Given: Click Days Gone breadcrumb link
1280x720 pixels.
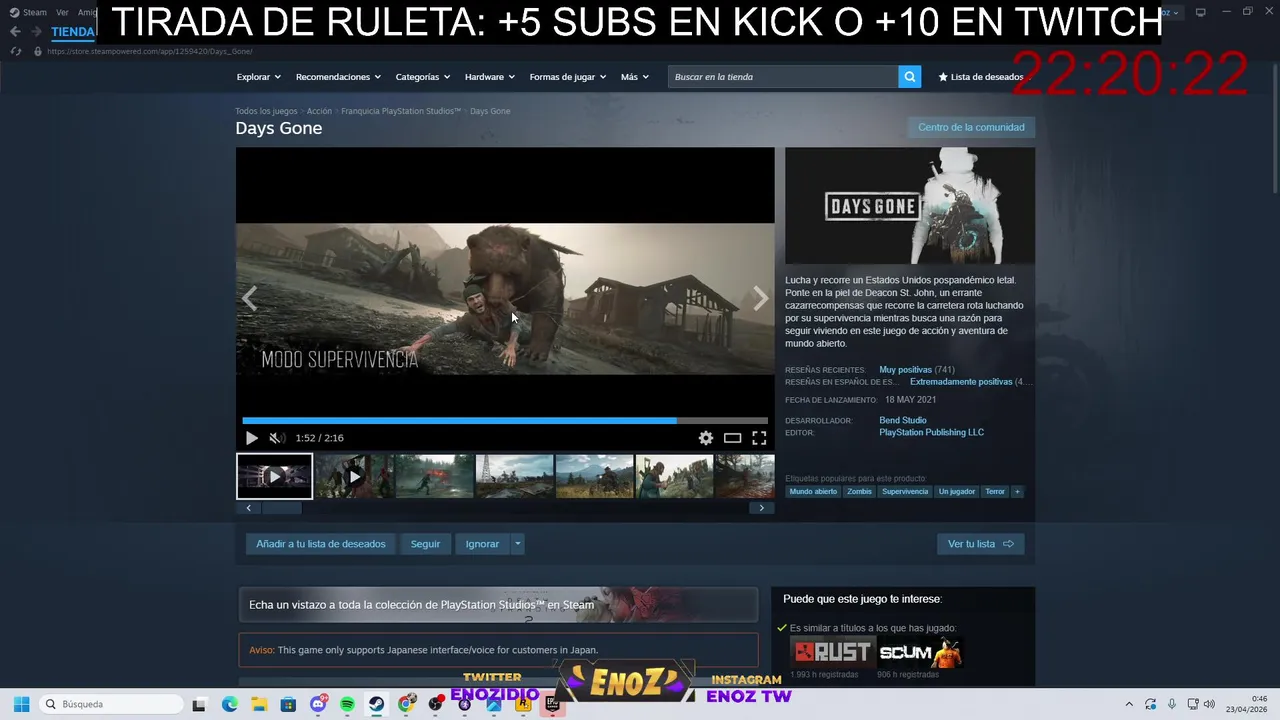Looking at the screenshot, I should (490, 111).
